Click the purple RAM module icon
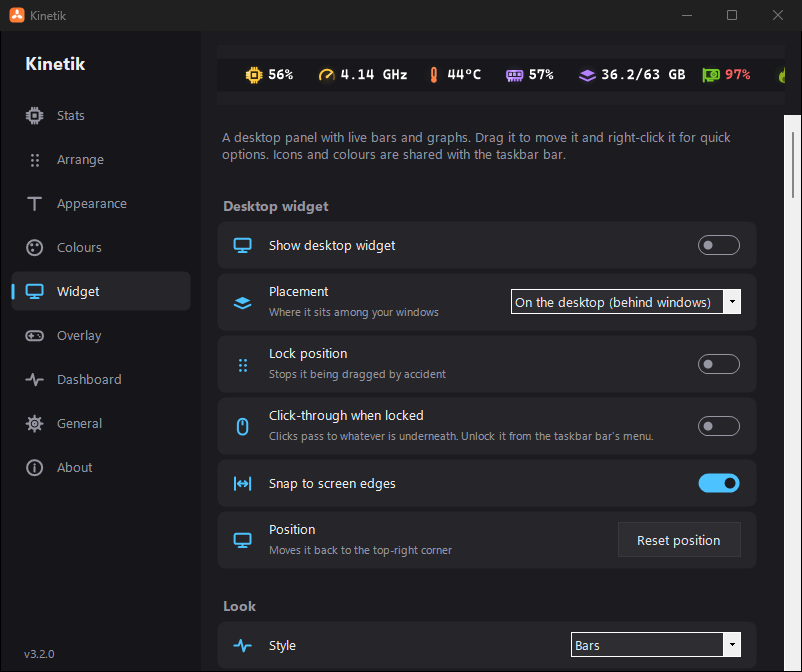Image resolution: width=802 pixels, height=672 pixels. click(515, 76)
